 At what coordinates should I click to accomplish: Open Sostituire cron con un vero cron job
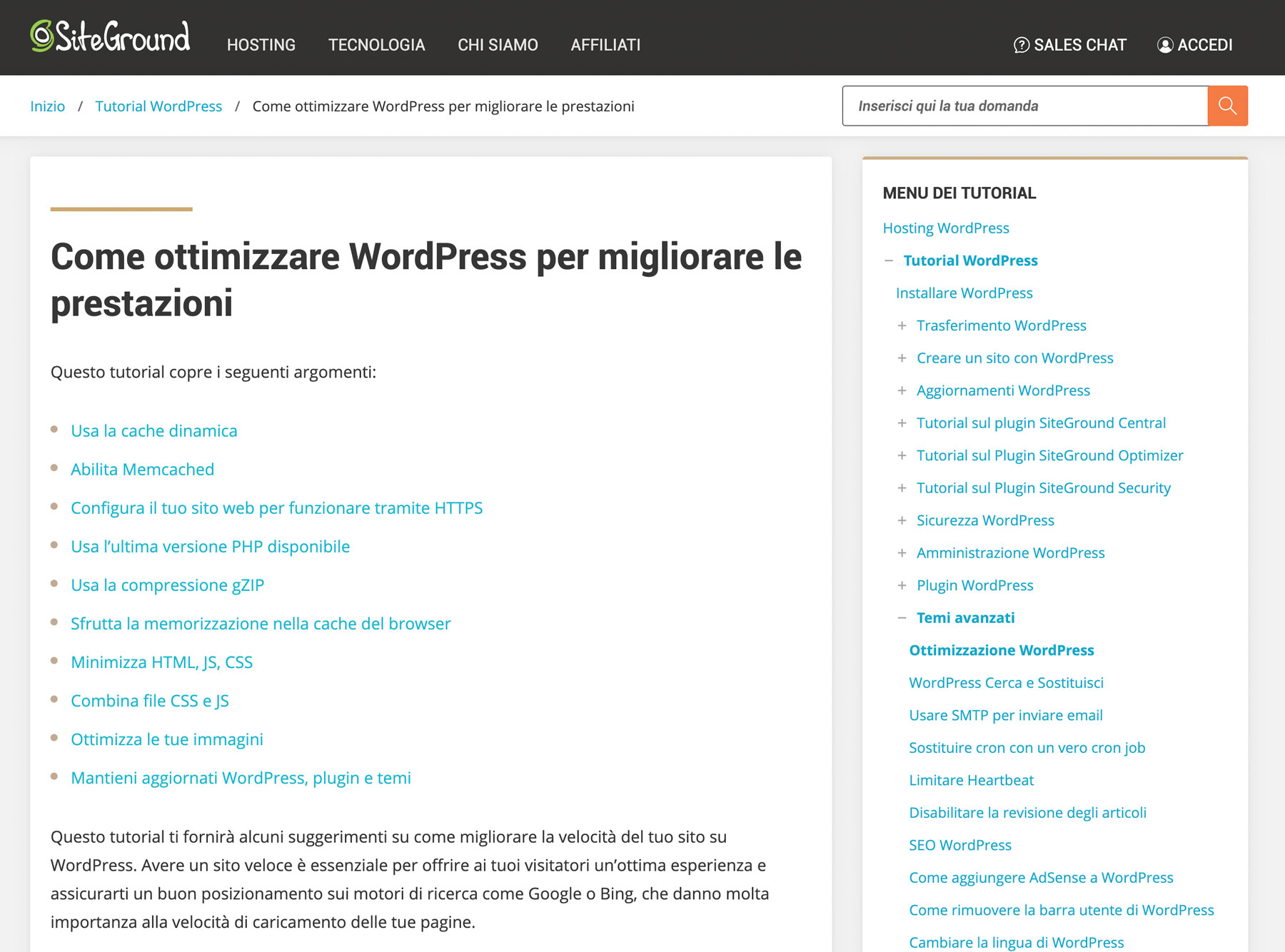coord(1027,748)
